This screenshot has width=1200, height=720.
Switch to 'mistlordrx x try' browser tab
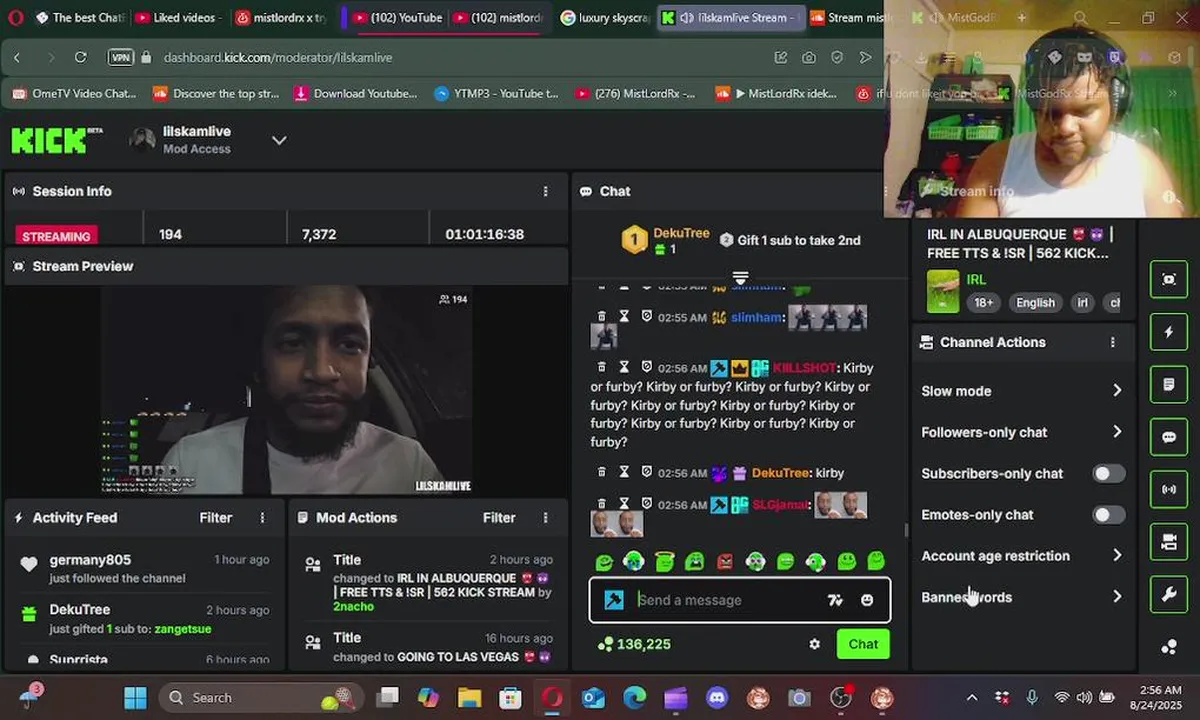pos(281,18)
